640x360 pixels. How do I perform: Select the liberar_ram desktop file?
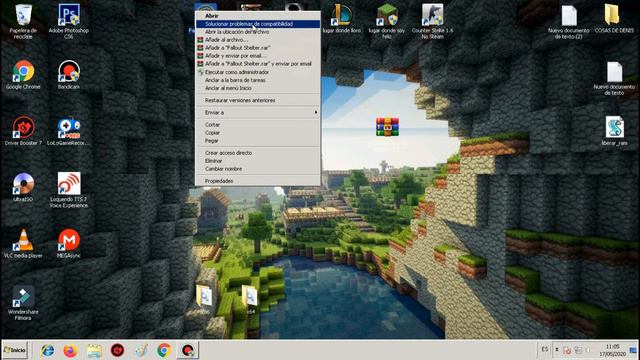(x=614, y=131)
